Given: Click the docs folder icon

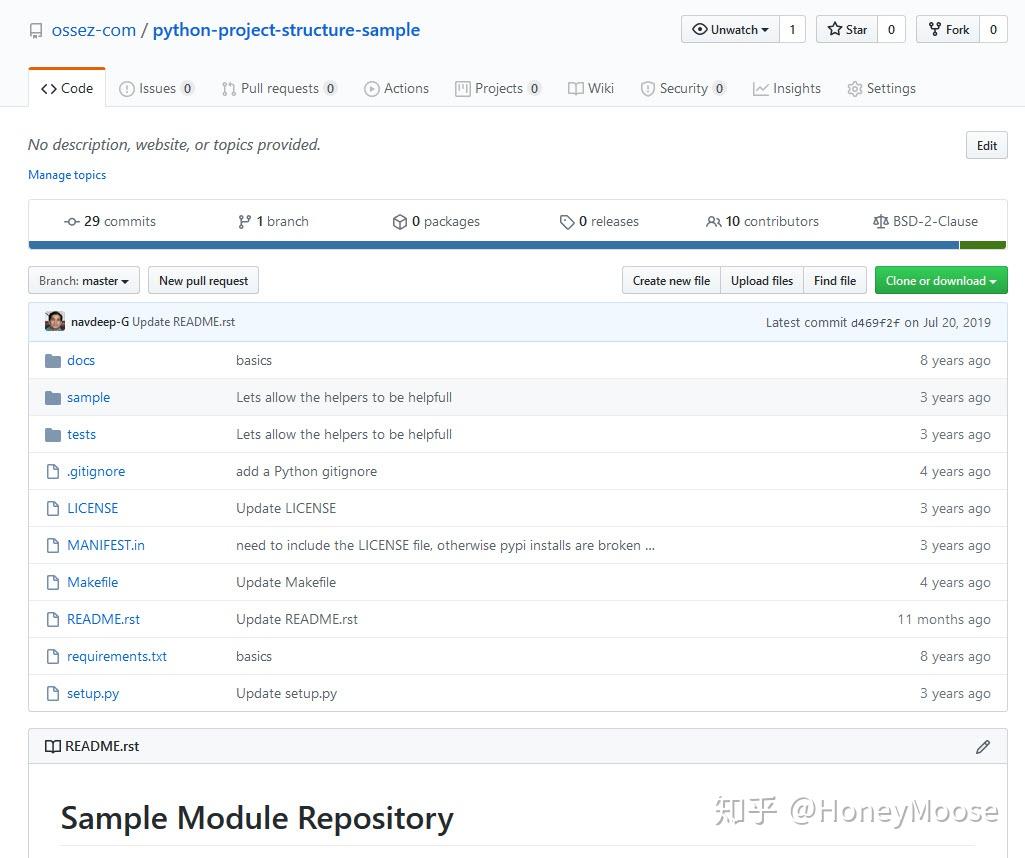Looking at the screenshot, I should coord(53,361).
